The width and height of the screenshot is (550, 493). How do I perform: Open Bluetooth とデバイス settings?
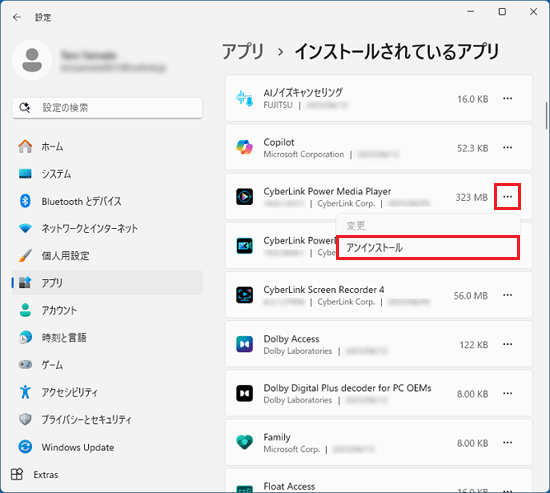(x=107, y=201)
